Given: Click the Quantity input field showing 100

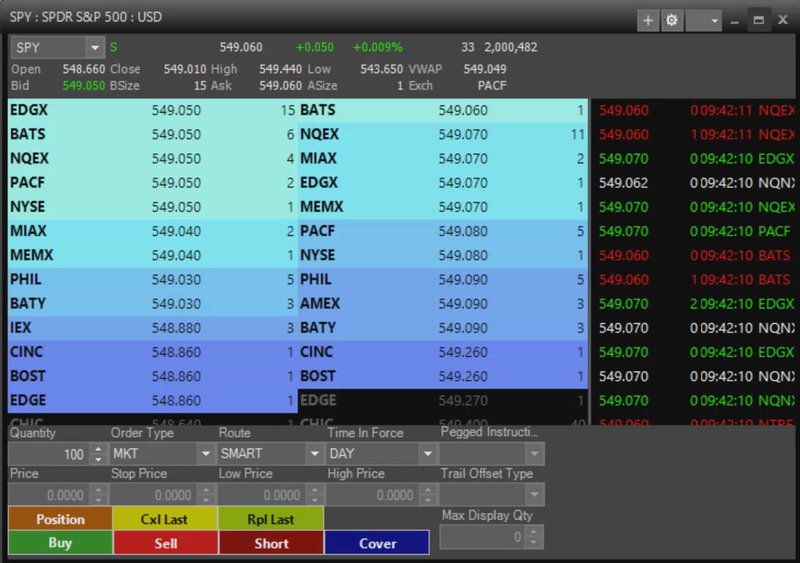Looking at the screenshot, I should (x=48, y=454).
